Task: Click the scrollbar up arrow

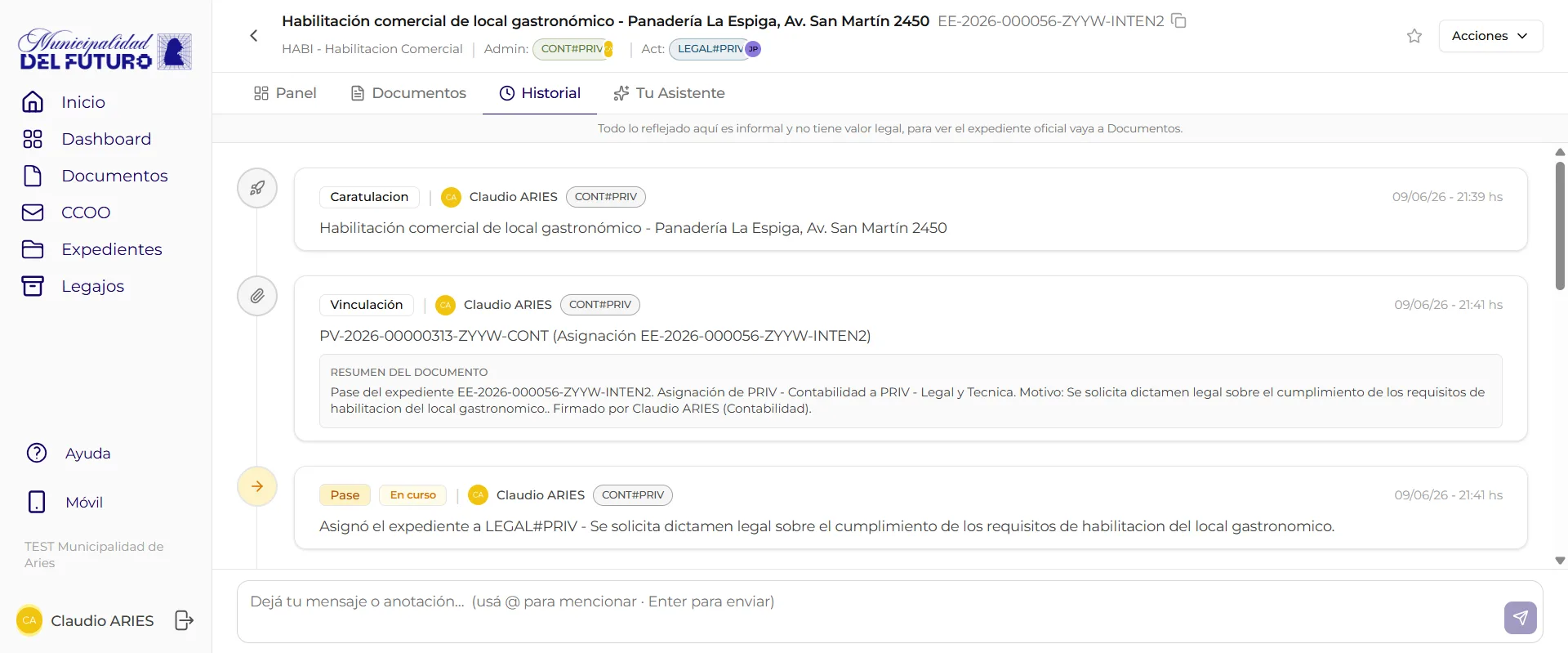Action: (1560, 152)
